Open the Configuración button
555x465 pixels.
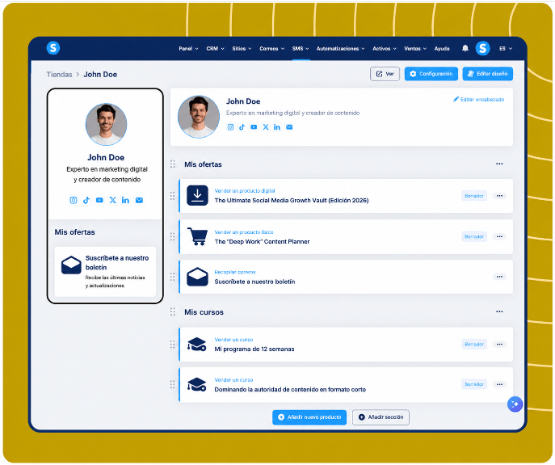point(431,74)
